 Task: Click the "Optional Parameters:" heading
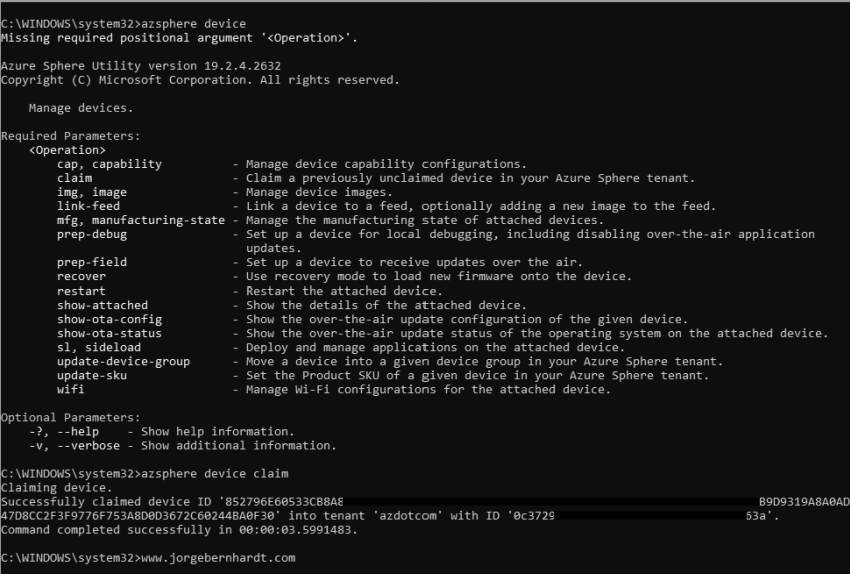coord(70,417)
